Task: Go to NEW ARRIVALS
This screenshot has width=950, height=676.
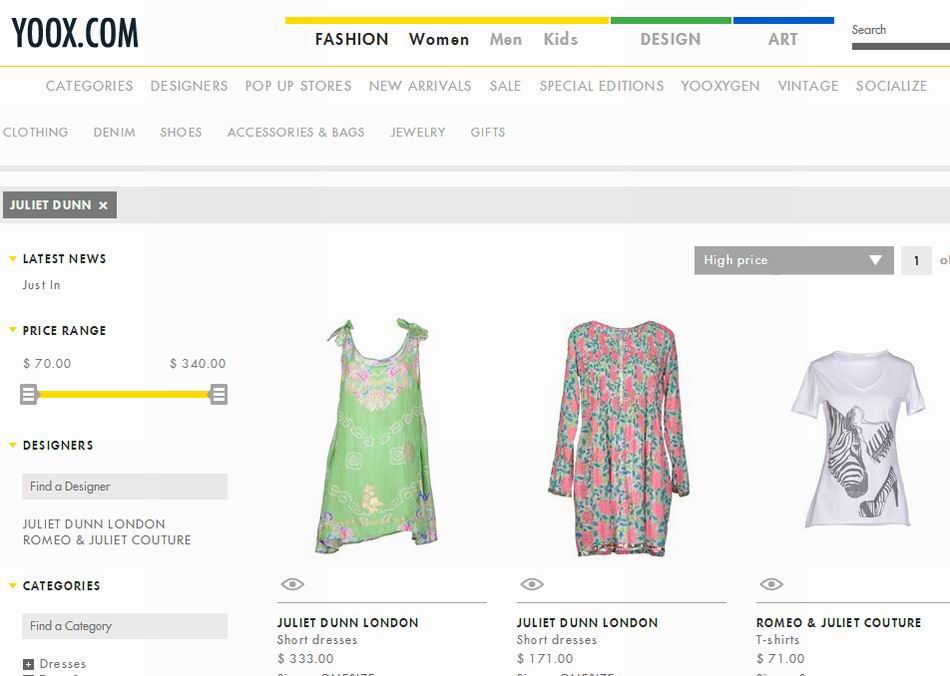Action: [x=420, y=86]
